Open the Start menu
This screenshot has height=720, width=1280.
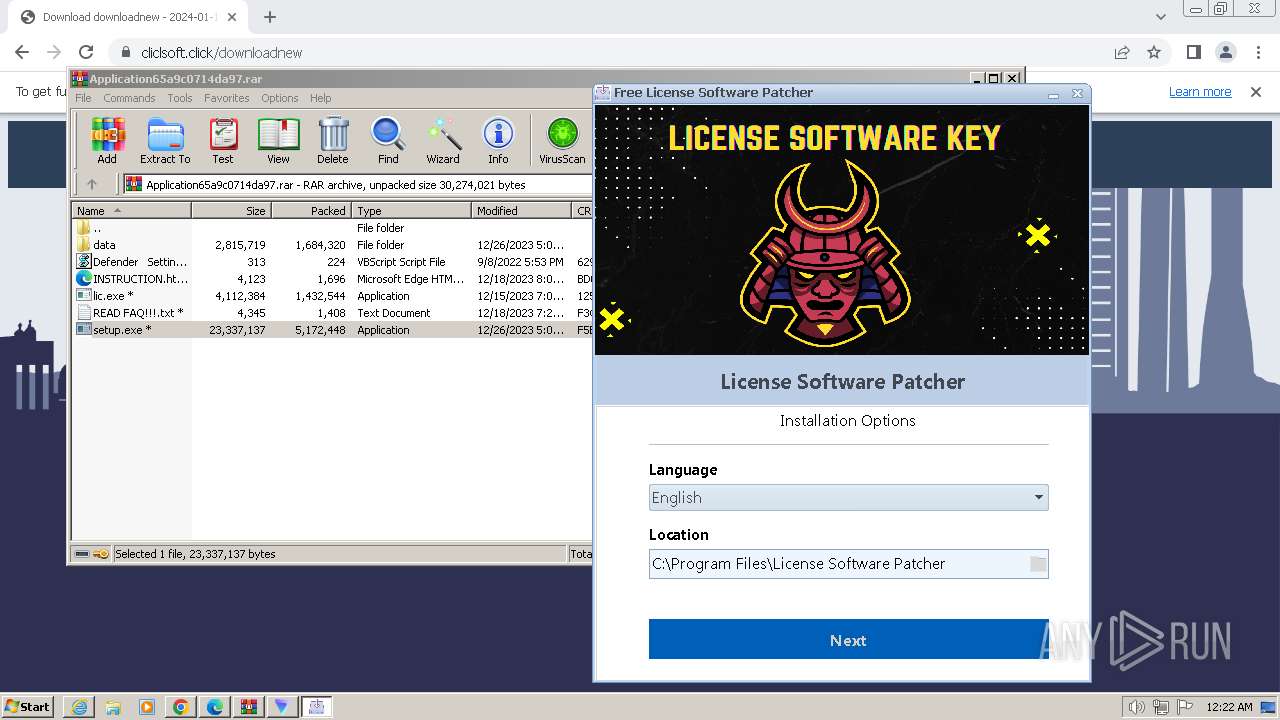pos(27,707)
